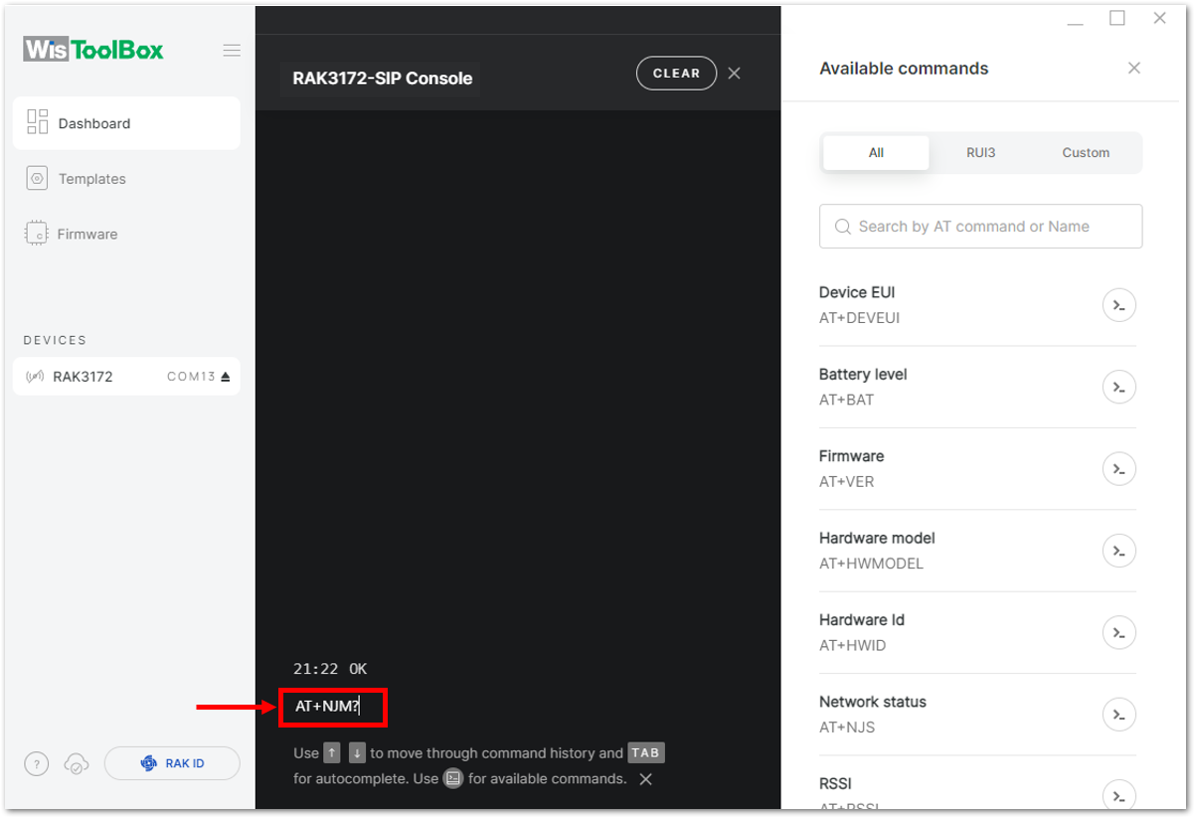This screenshot has width=1195, height=818.
Task: Click the search magnifier icon
Action: click(842, 226)
